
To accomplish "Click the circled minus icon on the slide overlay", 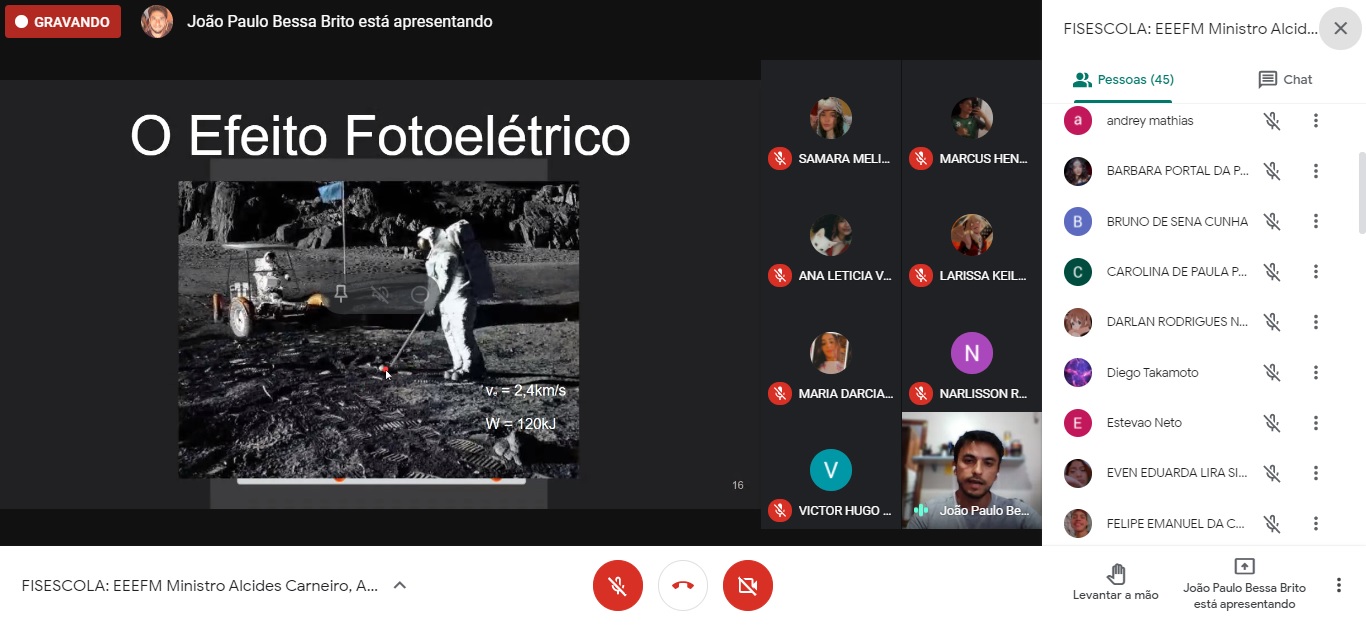I will 420,294.
